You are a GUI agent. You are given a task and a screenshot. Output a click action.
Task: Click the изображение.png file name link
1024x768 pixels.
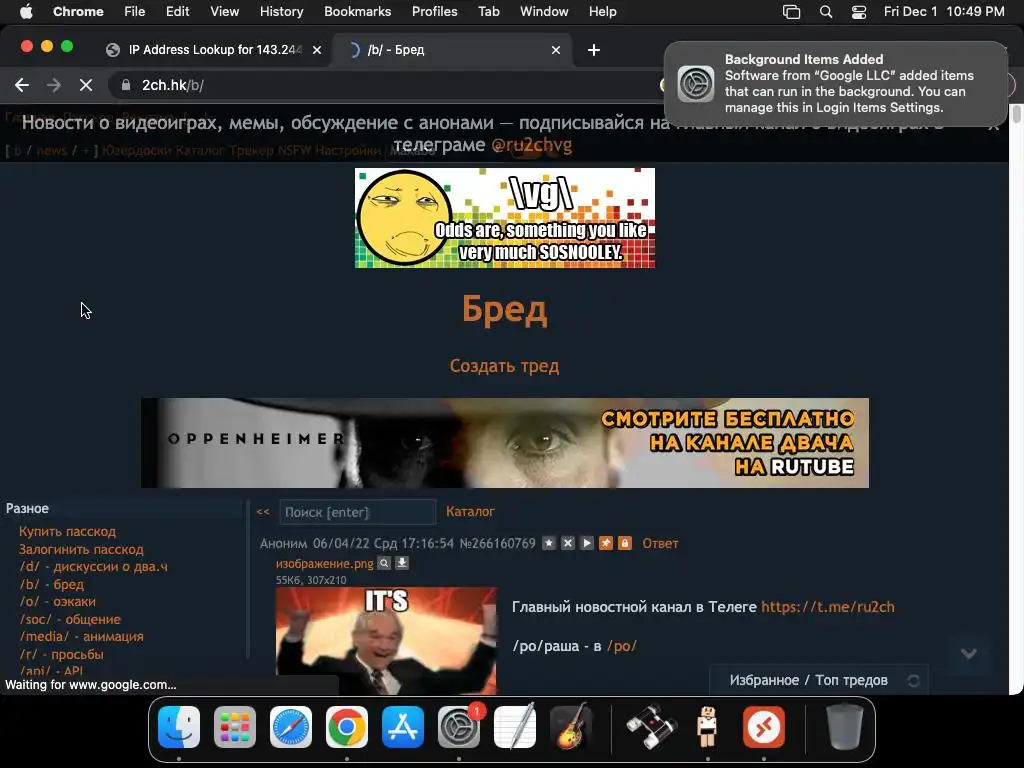pyautogui.click(x=325, y=564)
